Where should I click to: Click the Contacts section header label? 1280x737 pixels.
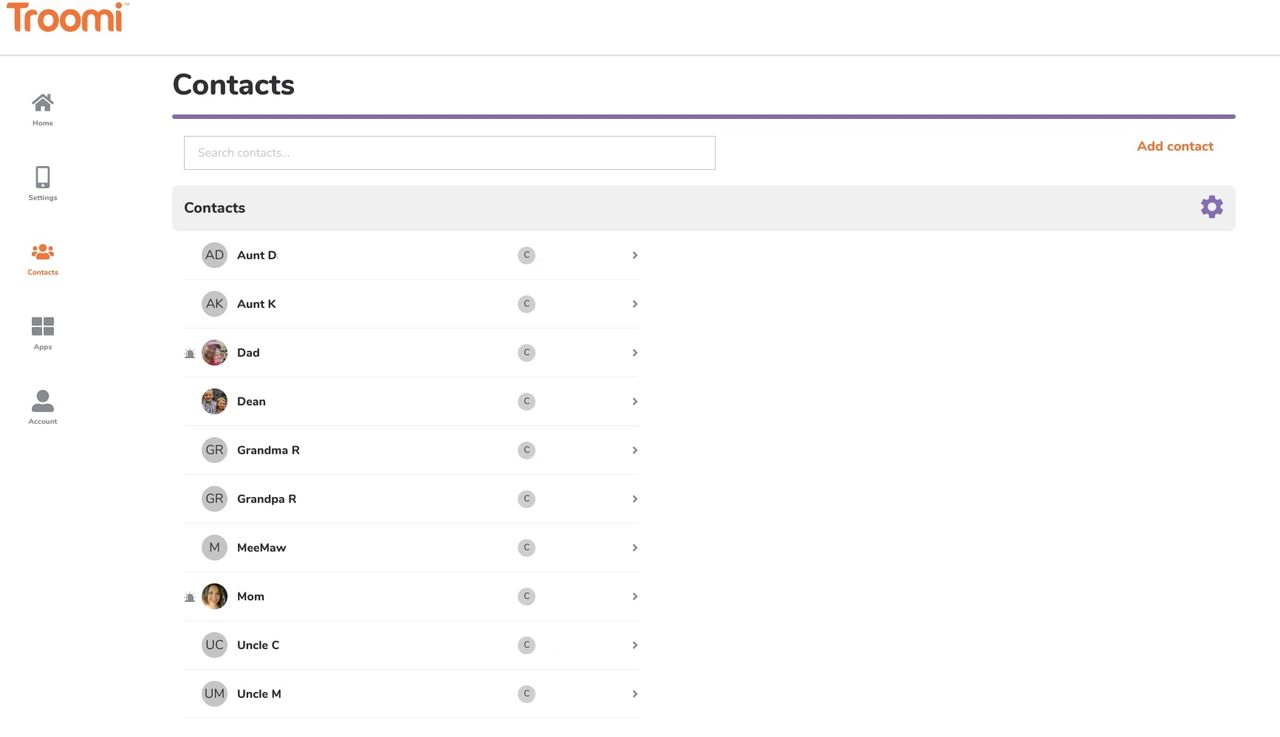click(214, 208)
